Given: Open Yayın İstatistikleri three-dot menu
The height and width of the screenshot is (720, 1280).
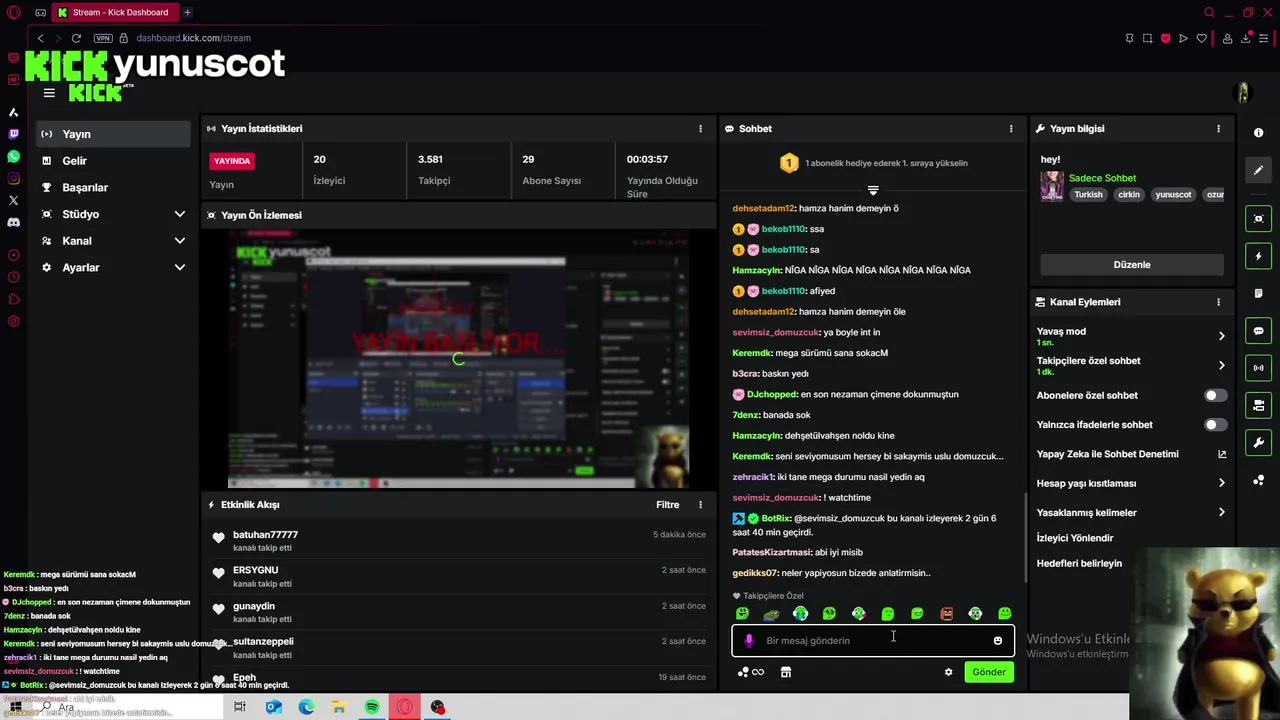Looking at the screenshot, I should coord(700,129).
